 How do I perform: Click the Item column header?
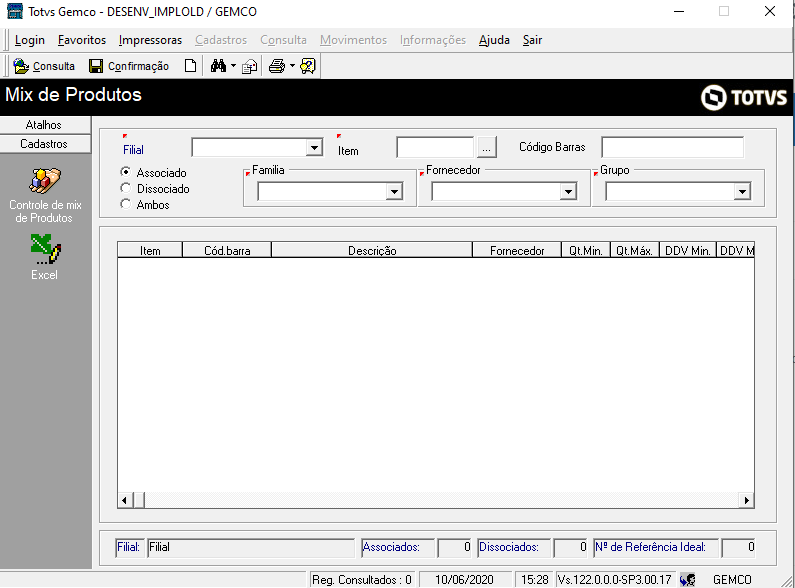coord(150,250)
